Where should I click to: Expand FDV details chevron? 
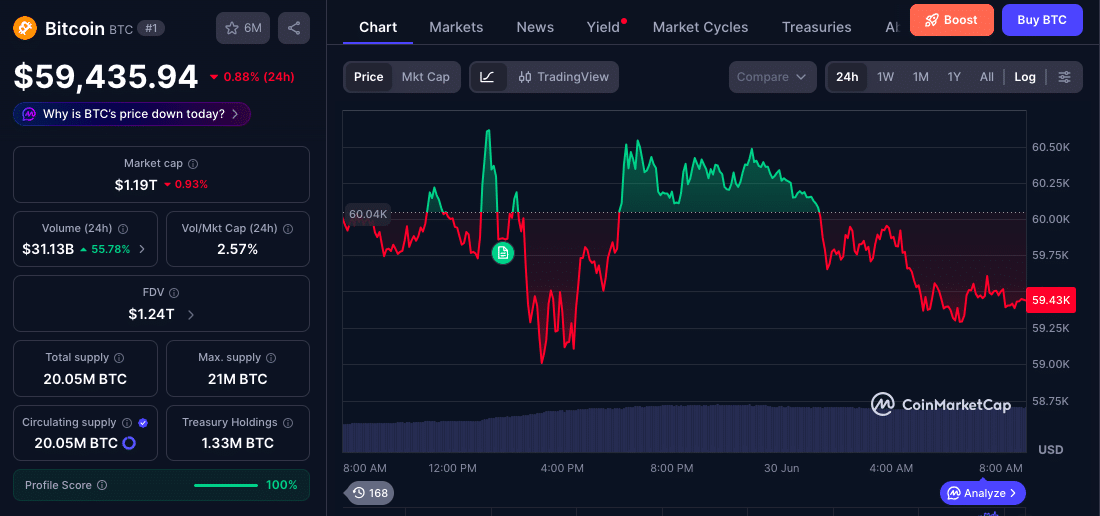click(x=191, y=315)
